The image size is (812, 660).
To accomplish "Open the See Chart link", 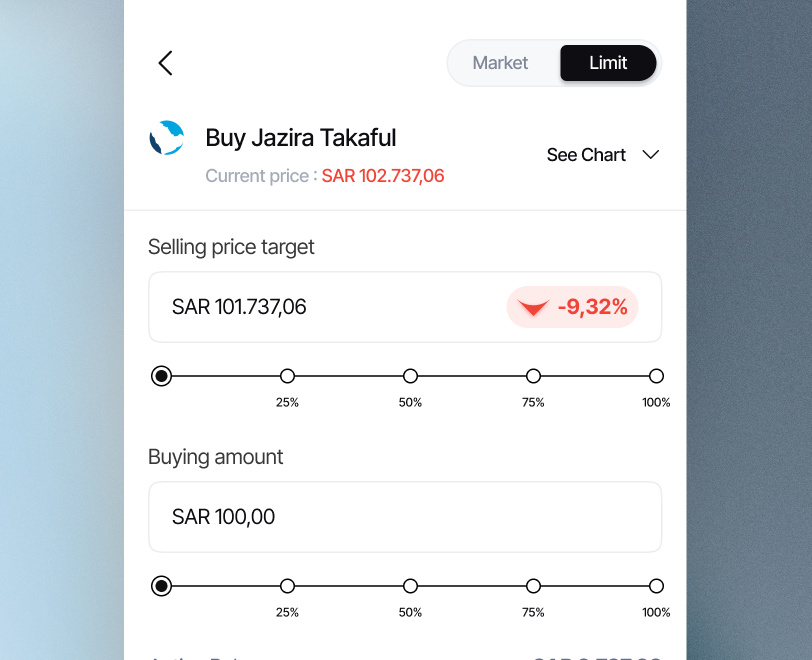I will (x=586, y=155).
